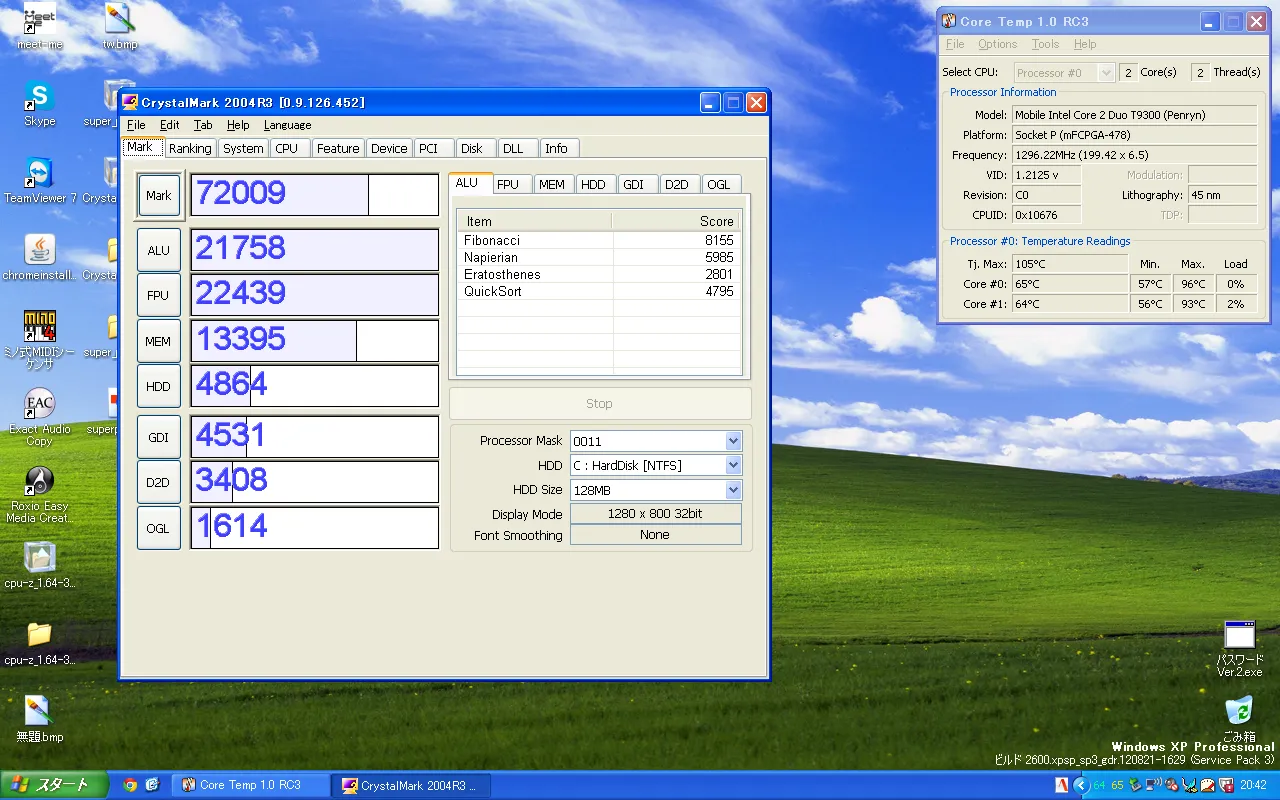This screenshot has height=800, width=1280.
Task: Open the Recycle Bin on the desktop
Action: click(1239, 711)
